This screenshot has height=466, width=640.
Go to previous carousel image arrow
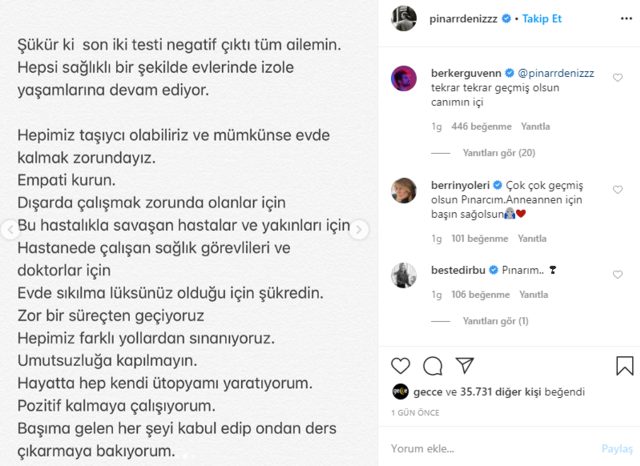[x=9, y=230]
